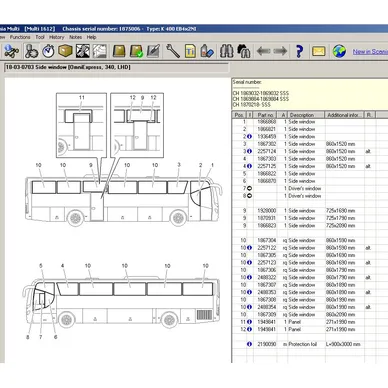Select callout 4 on the lower bus drawing

[62, 266]
